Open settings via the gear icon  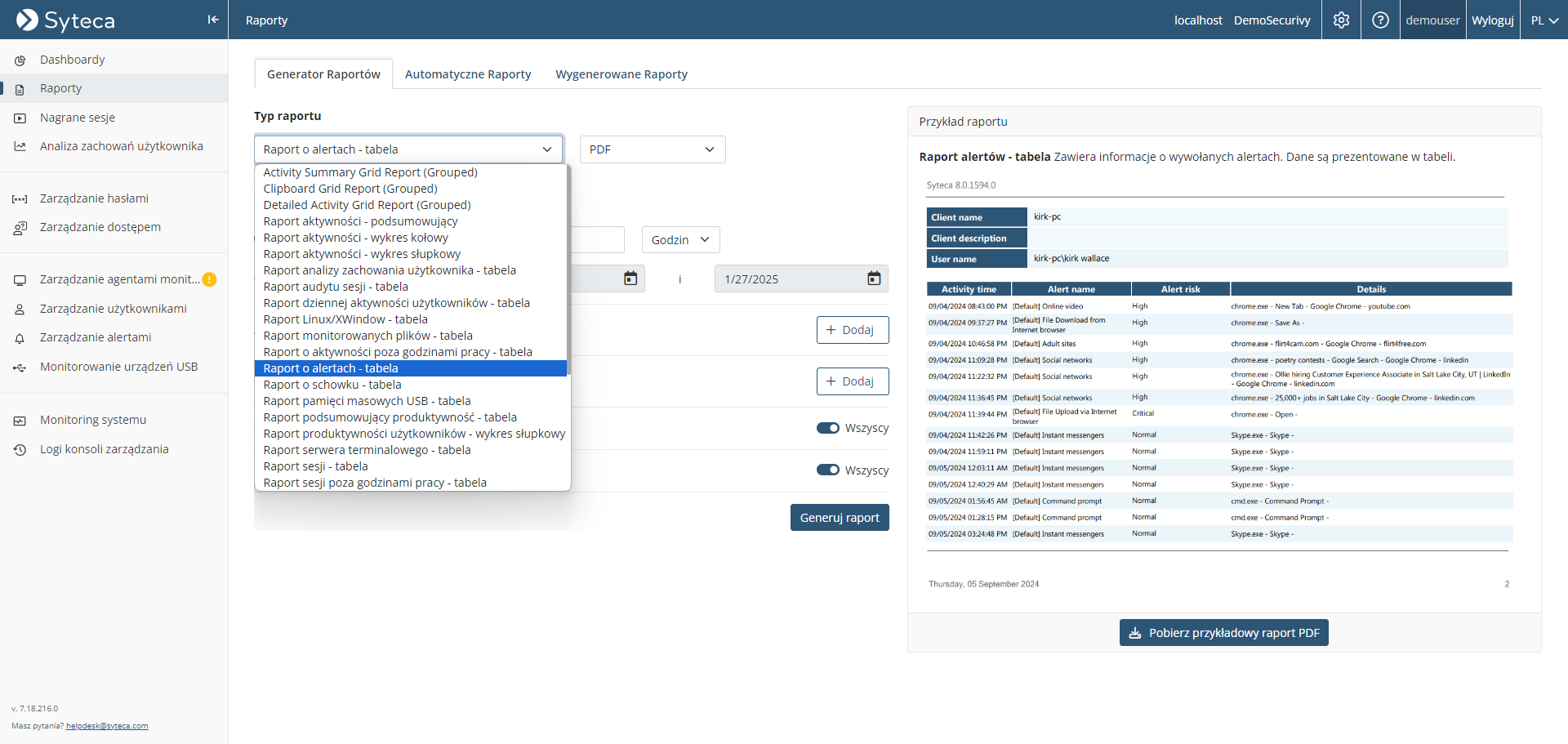pyautogui.click(x=1341, y=20)
